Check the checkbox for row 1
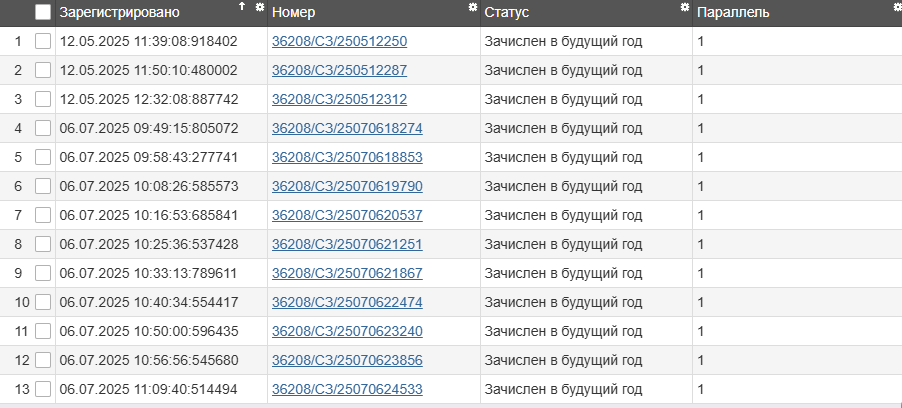The image size is (902, 408). coord(43,42)
